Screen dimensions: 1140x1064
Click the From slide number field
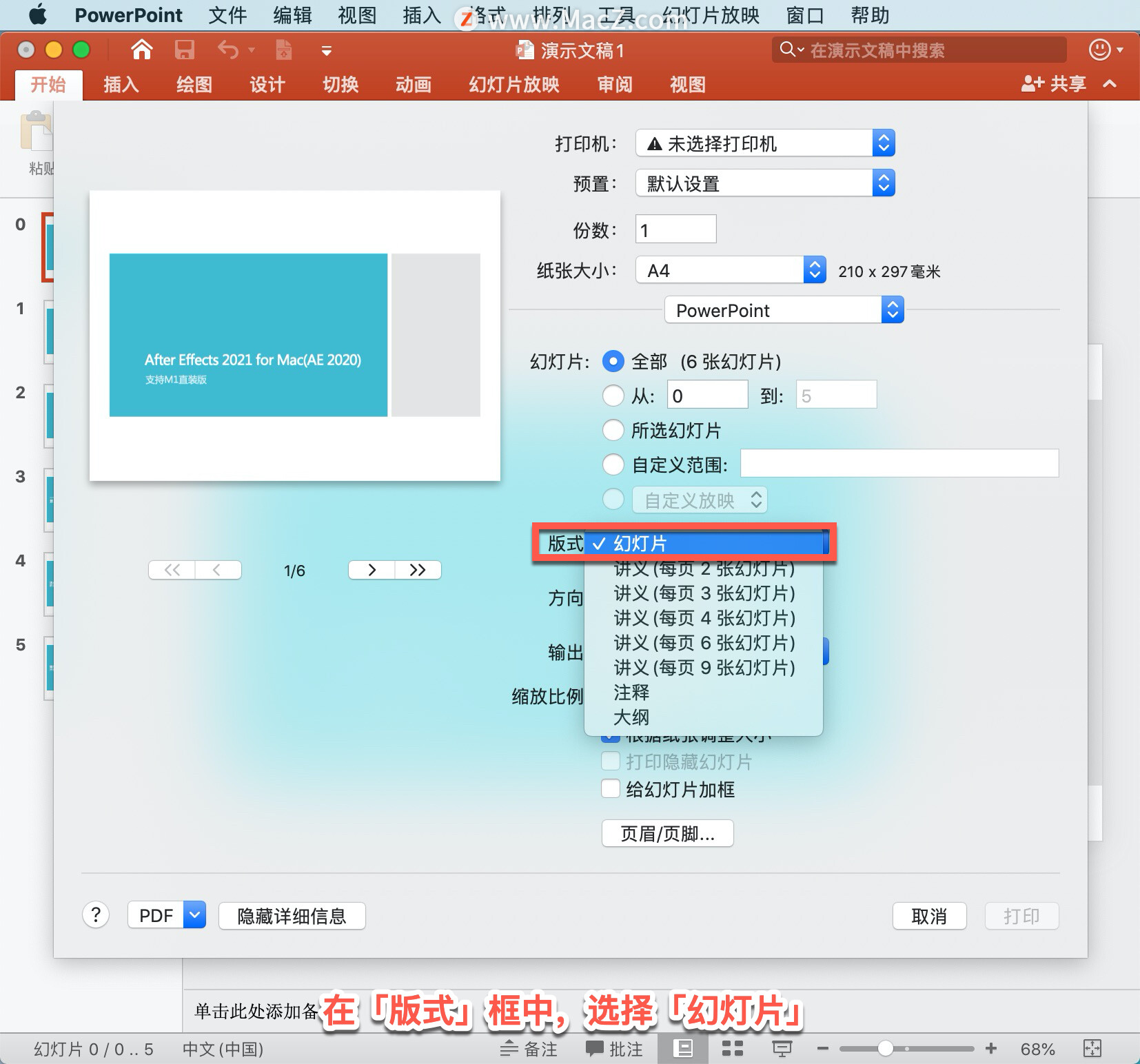point(708,396)
